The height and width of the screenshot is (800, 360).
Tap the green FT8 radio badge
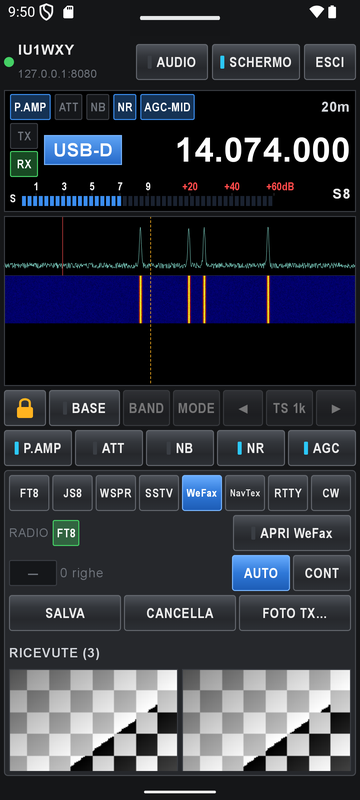[66, 533]
